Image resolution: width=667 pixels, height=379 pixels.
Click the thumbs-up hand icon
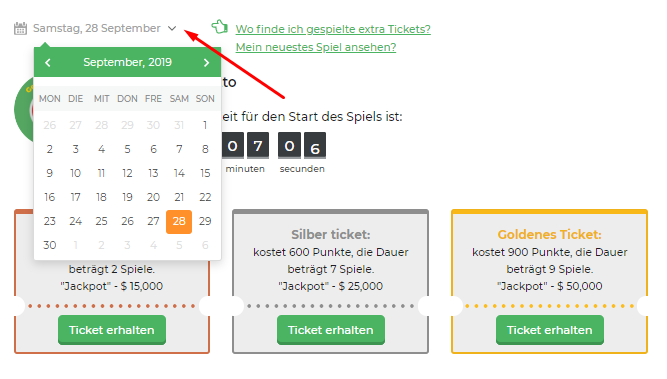coord(220,27)
